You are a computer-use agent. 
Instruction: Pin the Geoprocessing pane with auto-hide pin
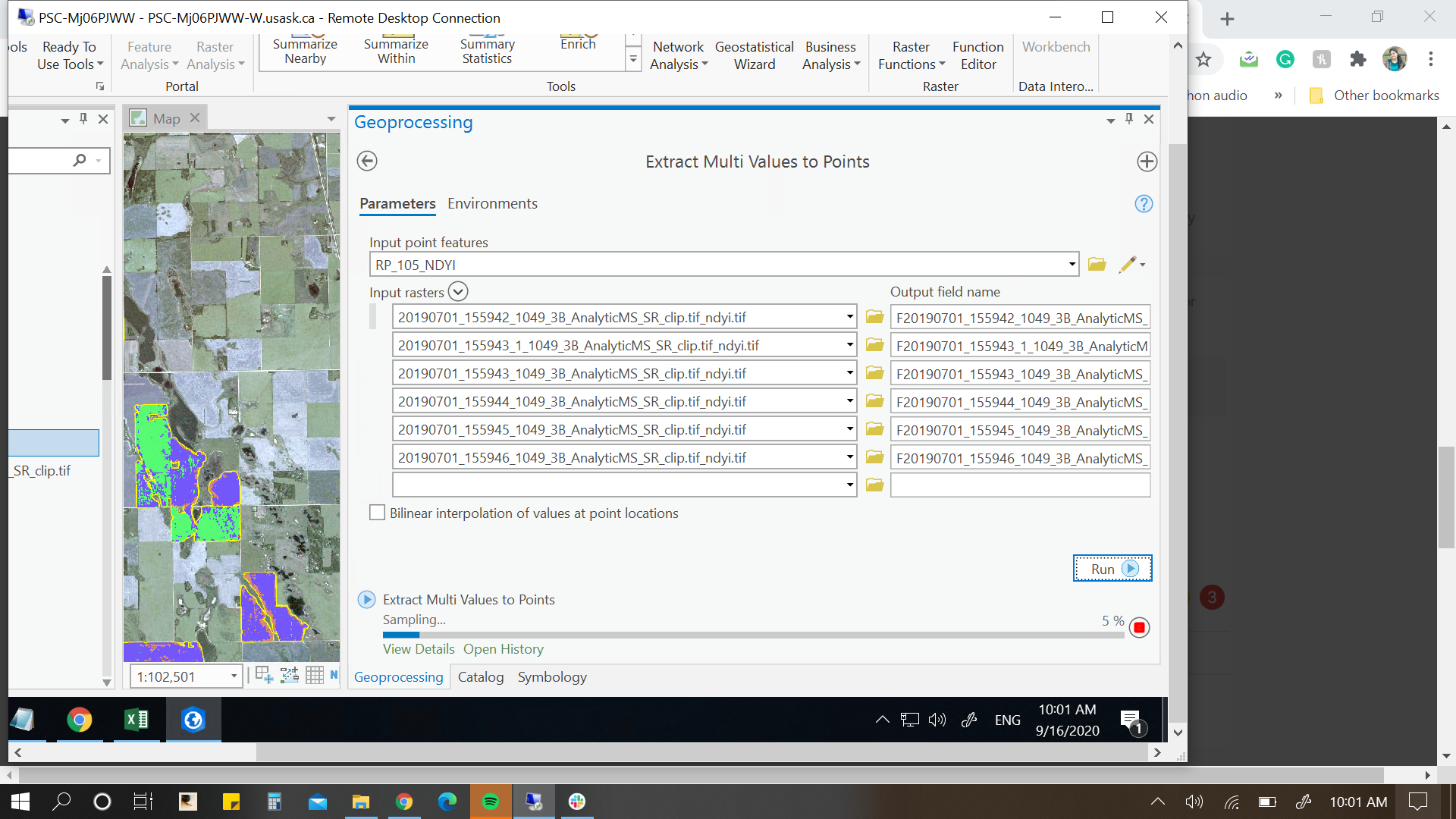1129,119
